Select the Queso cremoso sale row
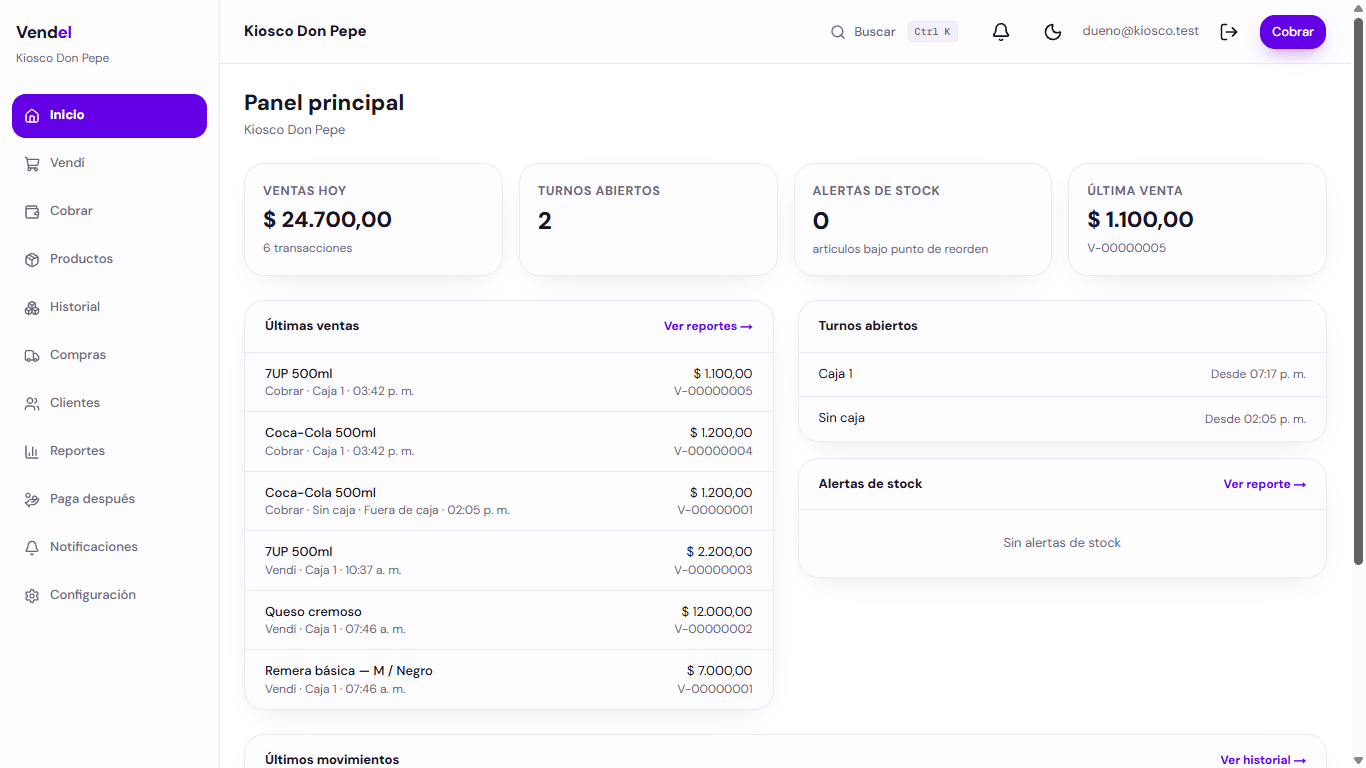Screen dimensions: 1366x768 [x=509, y=620]
